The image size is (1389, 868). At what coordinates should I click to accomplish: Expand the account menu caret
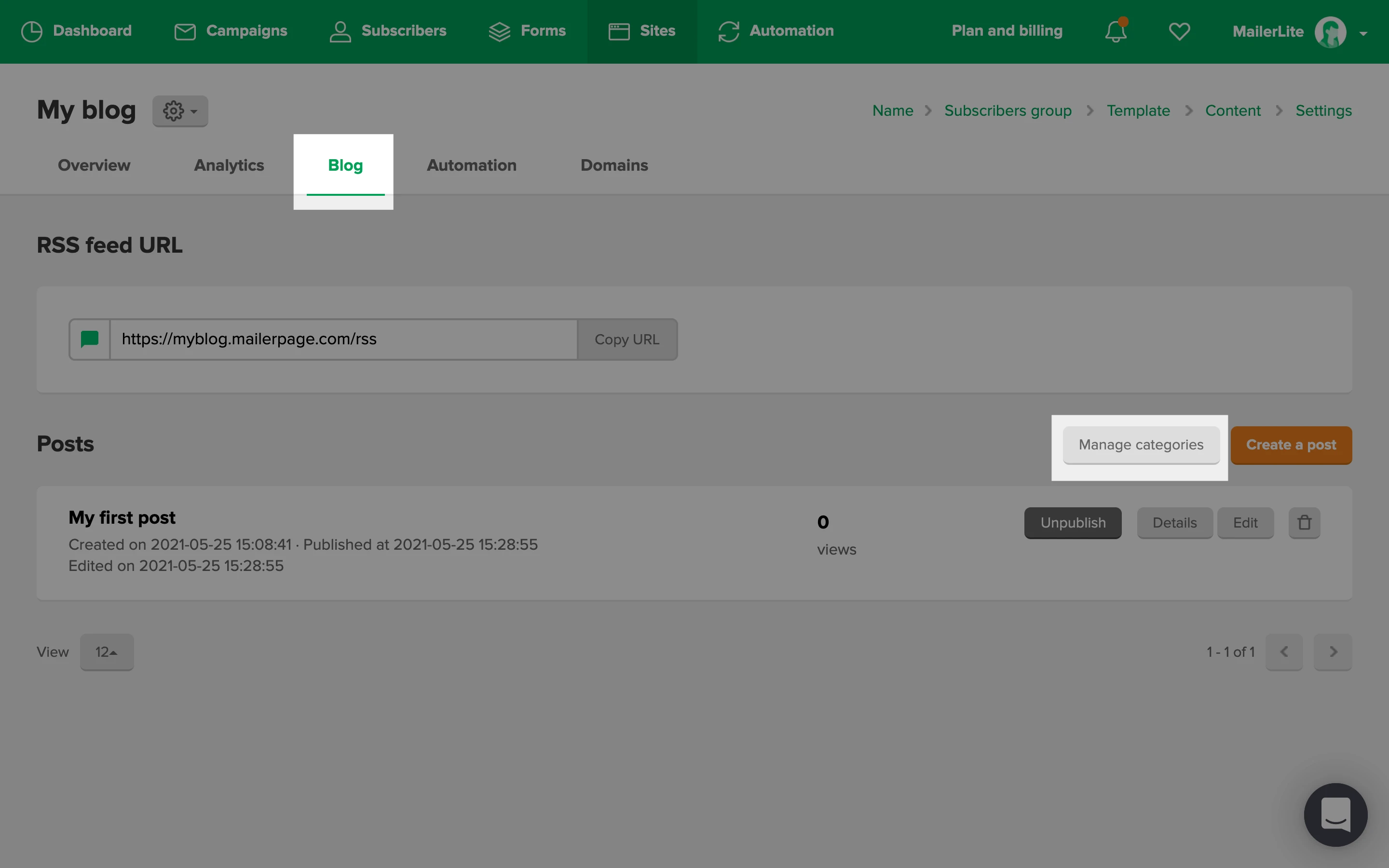tap(1363, 33)
